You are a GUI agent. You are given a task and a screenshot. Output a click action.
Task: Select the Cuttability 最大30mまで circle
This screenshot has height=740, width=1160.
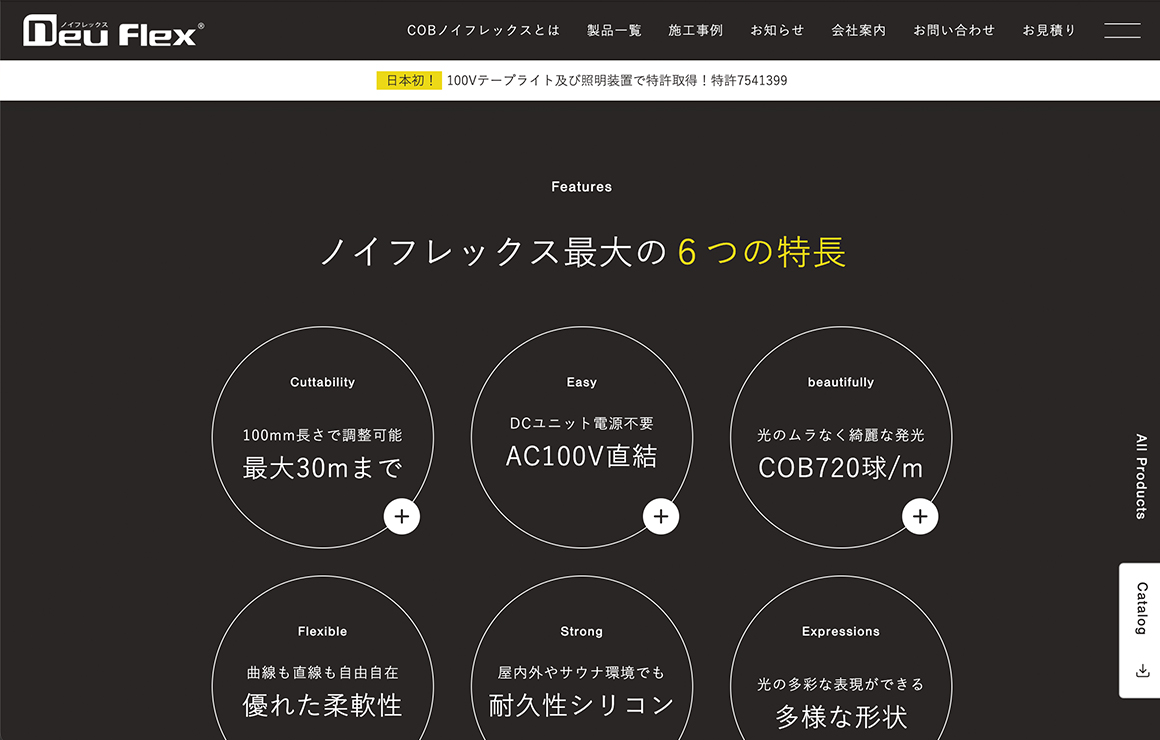(x=323, y=437)
